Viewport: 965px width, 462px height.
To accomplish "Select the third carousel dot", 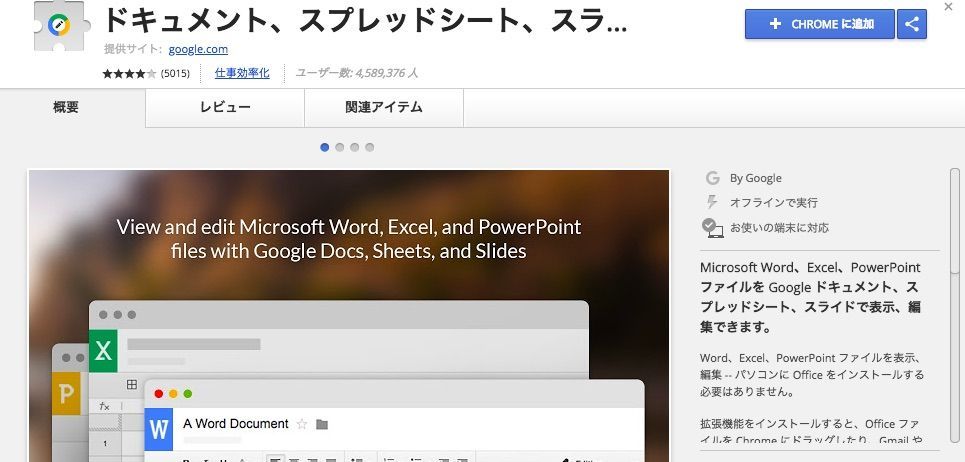I will tap(354, 147).
